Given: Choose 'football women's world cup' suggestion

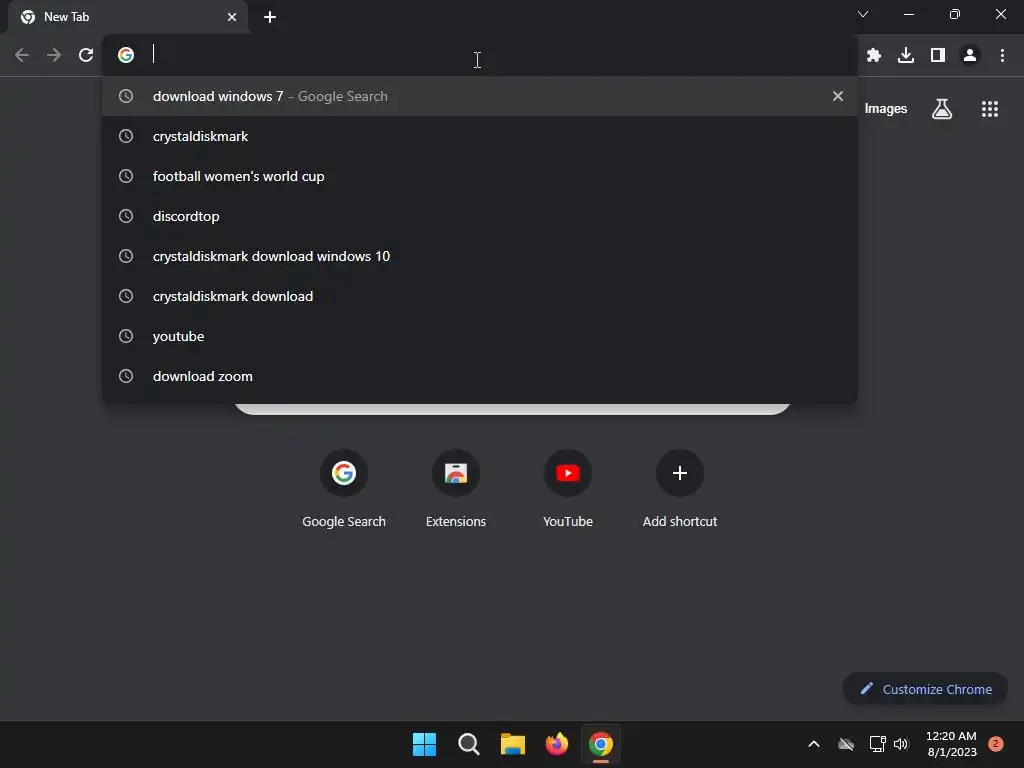Looking at the screenshot, I should click(x=479, y=176).
